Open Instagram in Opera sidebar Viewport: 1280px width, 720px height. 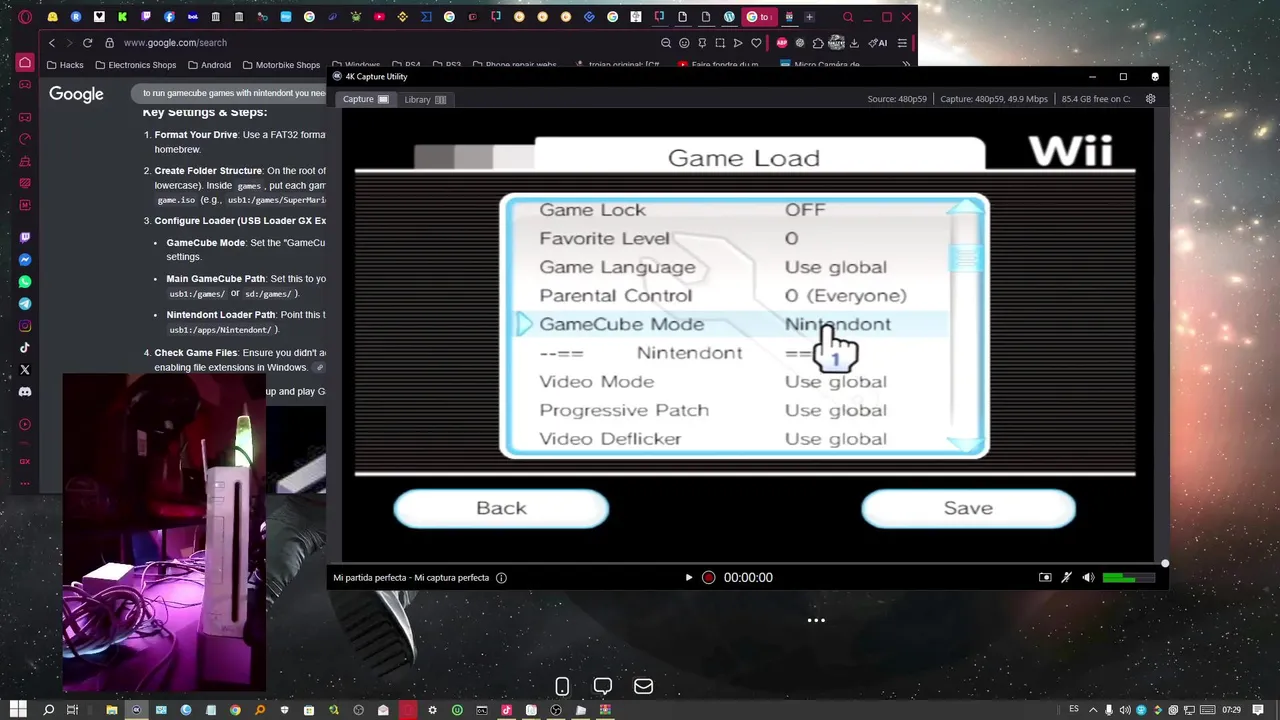[25, 326]
